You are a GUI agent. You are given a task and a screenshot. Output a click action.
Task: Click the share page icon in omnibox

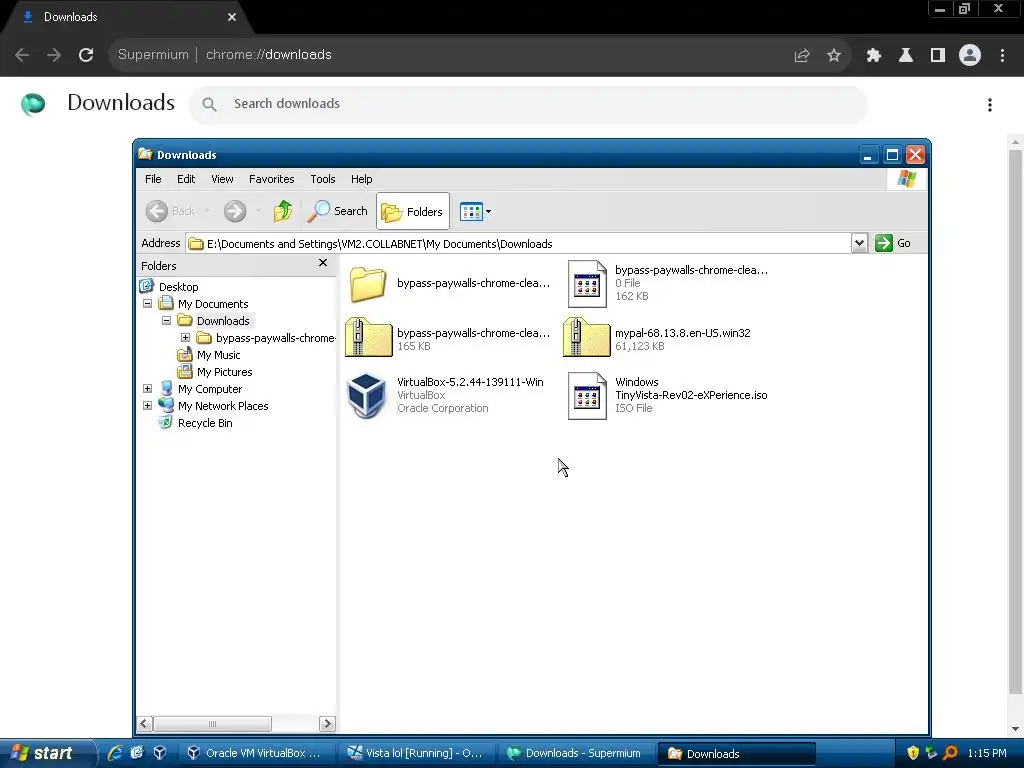[x=802, y=56]
